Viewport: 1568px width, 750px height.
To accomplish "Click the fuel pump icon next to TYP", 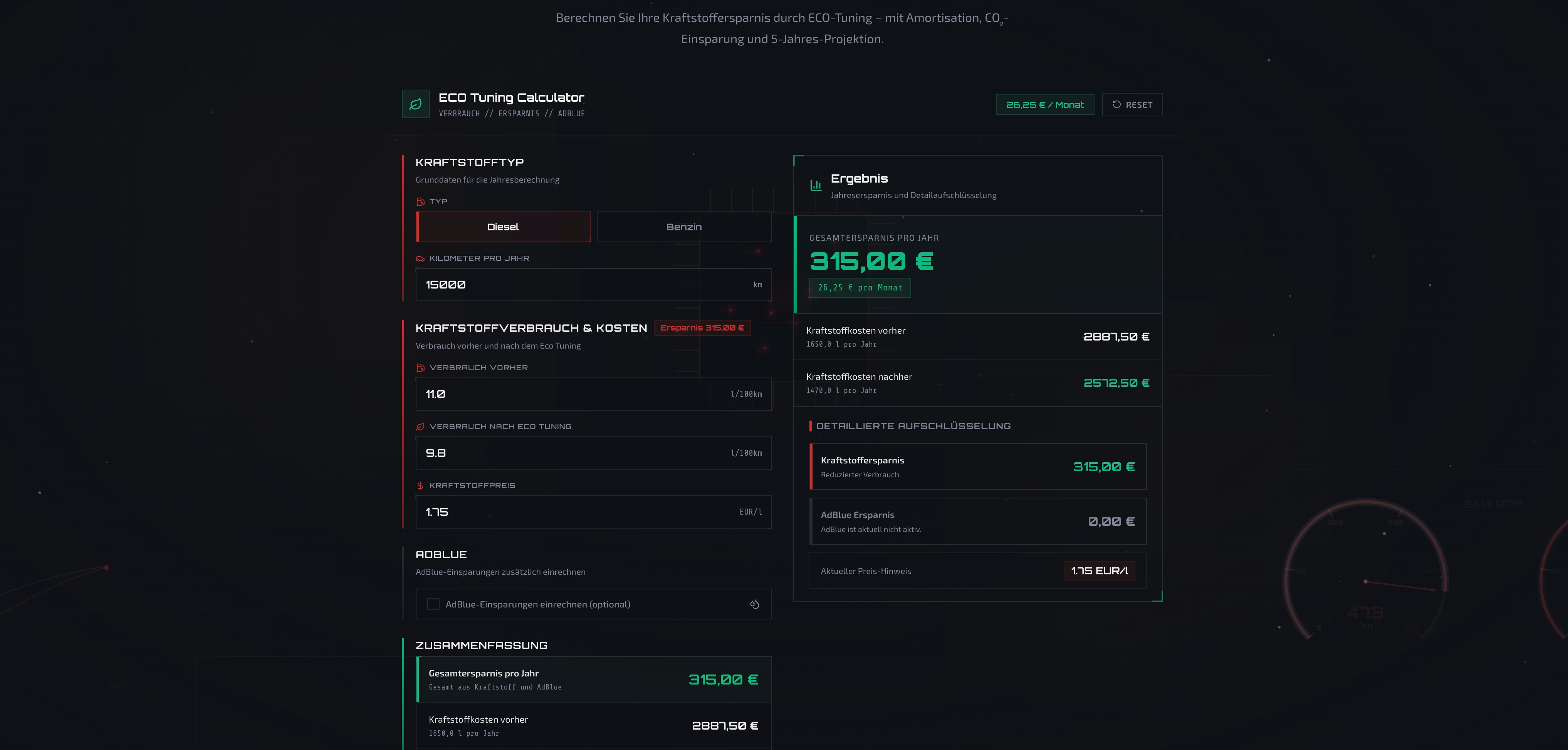I will (420, 201).
